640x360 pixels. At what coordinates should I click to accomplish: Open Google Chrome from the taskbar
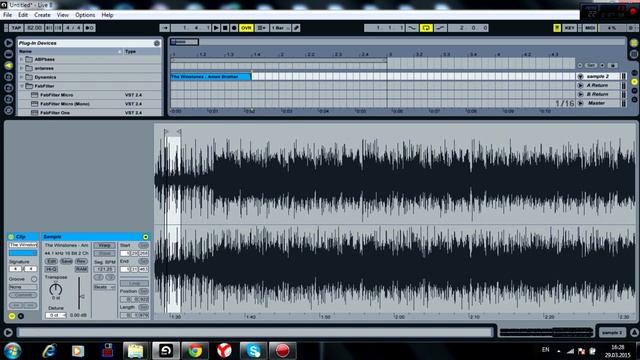[x=195, y=351]
